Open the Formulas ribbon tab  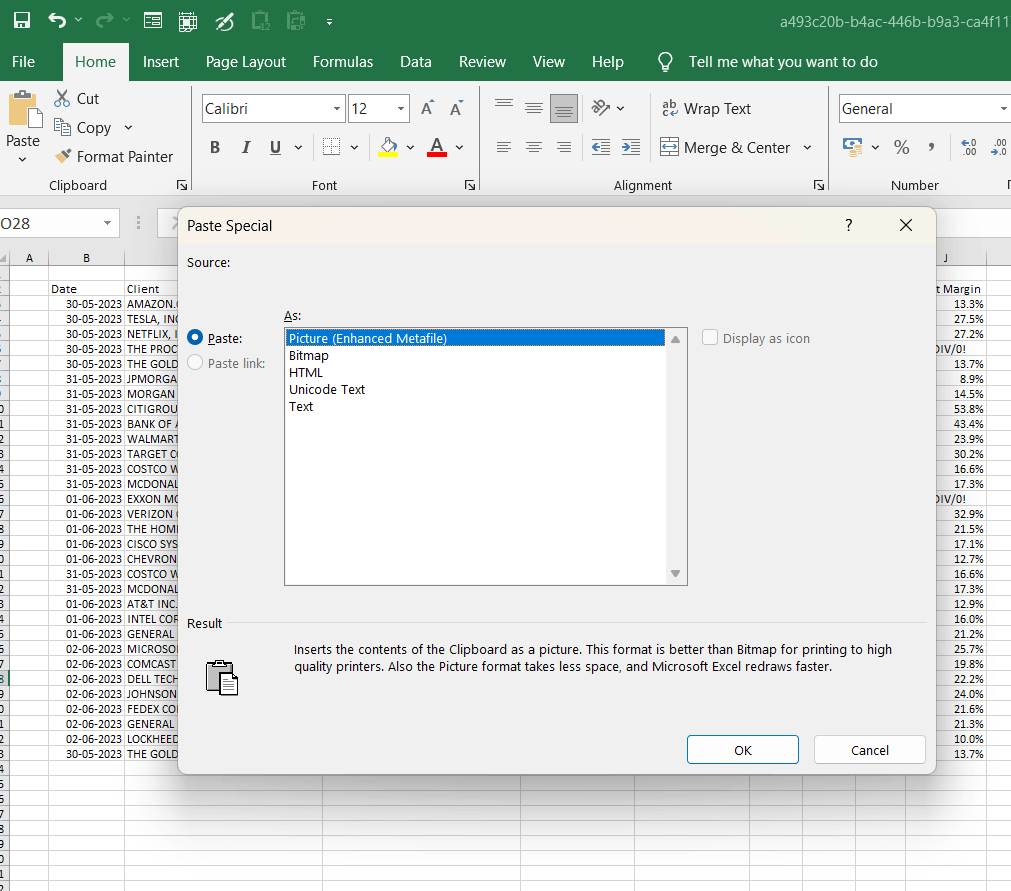pyautogui.click(x=342, y=62)
